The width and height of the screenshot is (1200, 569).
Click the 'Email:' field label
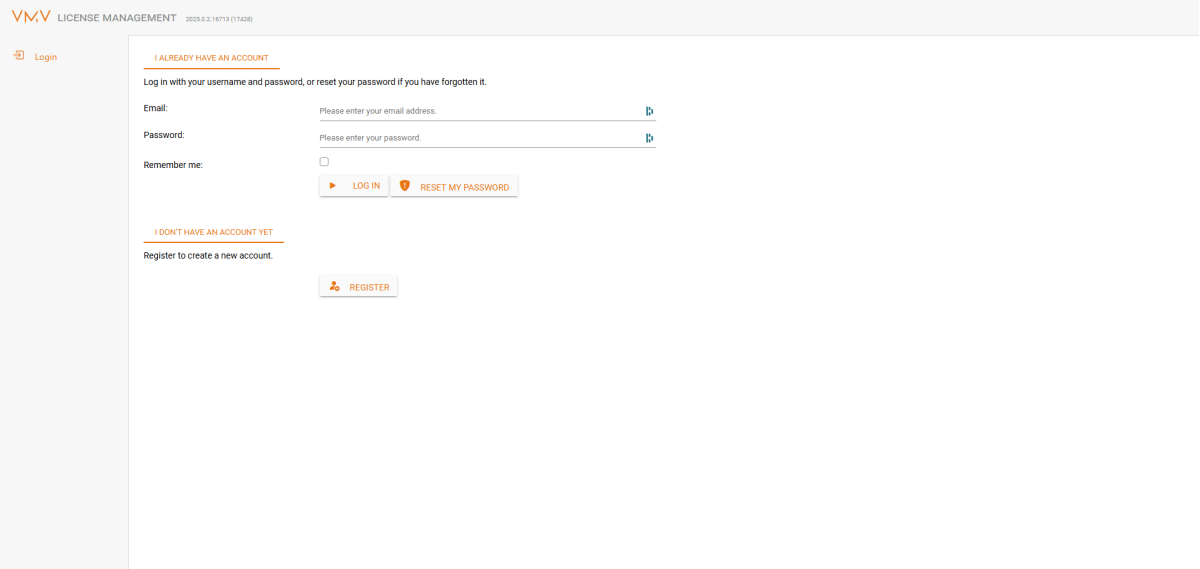coord(156,108)
